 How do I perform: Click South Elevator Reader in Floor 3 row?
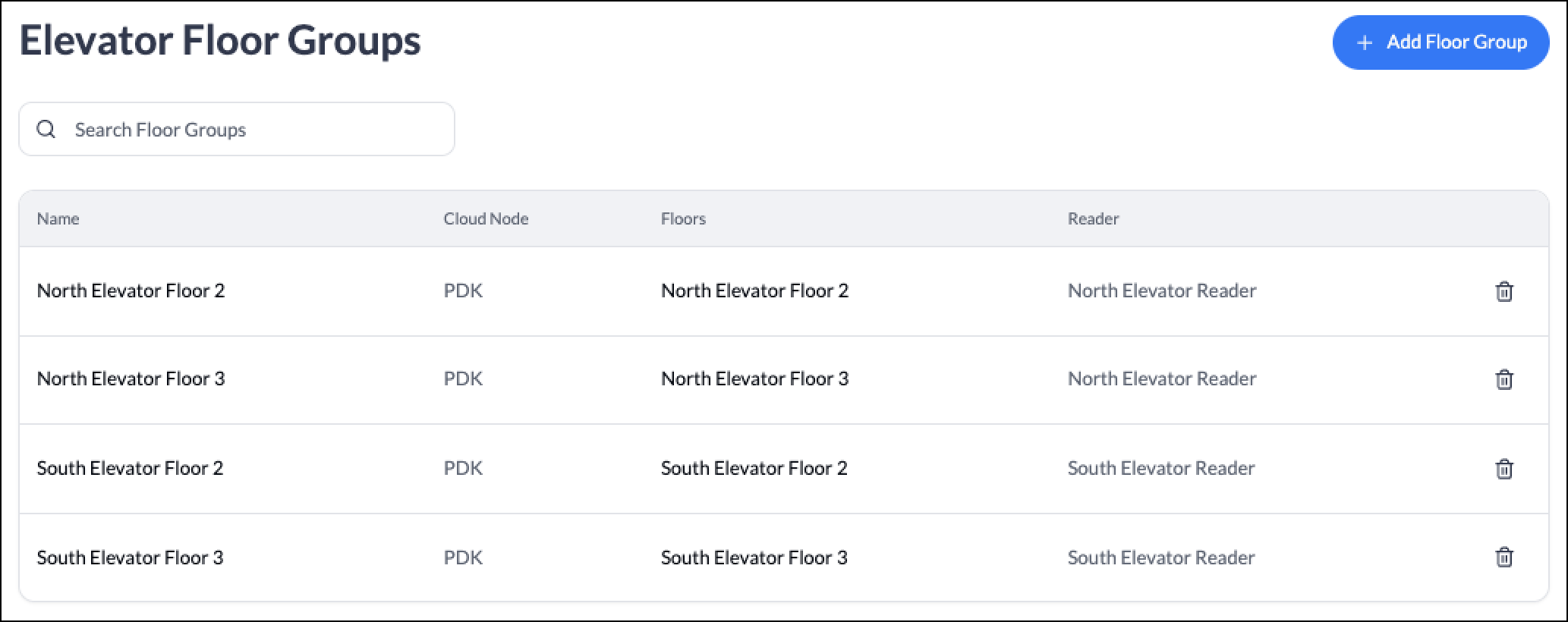1161,558
